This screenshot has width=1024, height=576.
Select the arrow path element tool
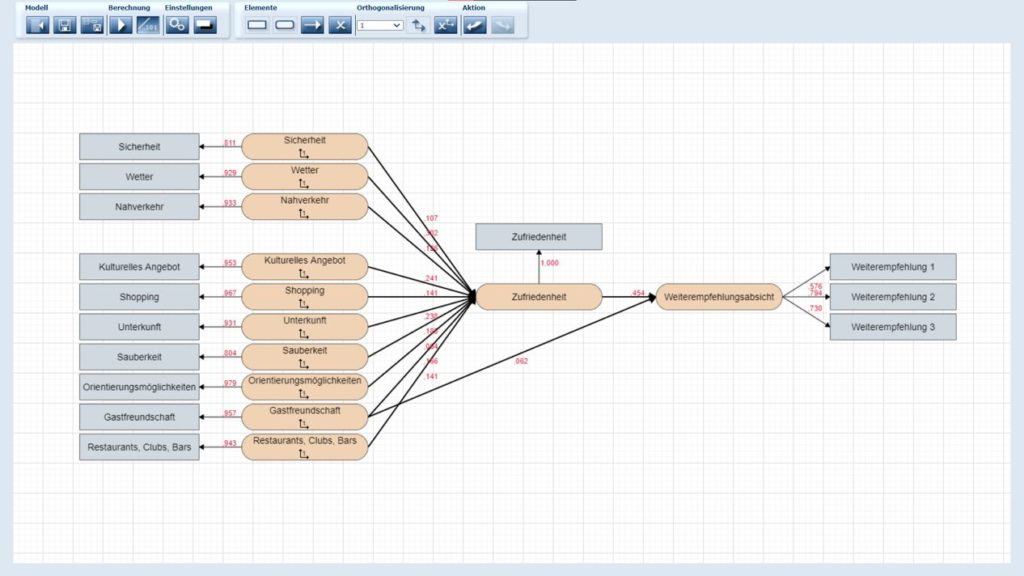[313, 25]
